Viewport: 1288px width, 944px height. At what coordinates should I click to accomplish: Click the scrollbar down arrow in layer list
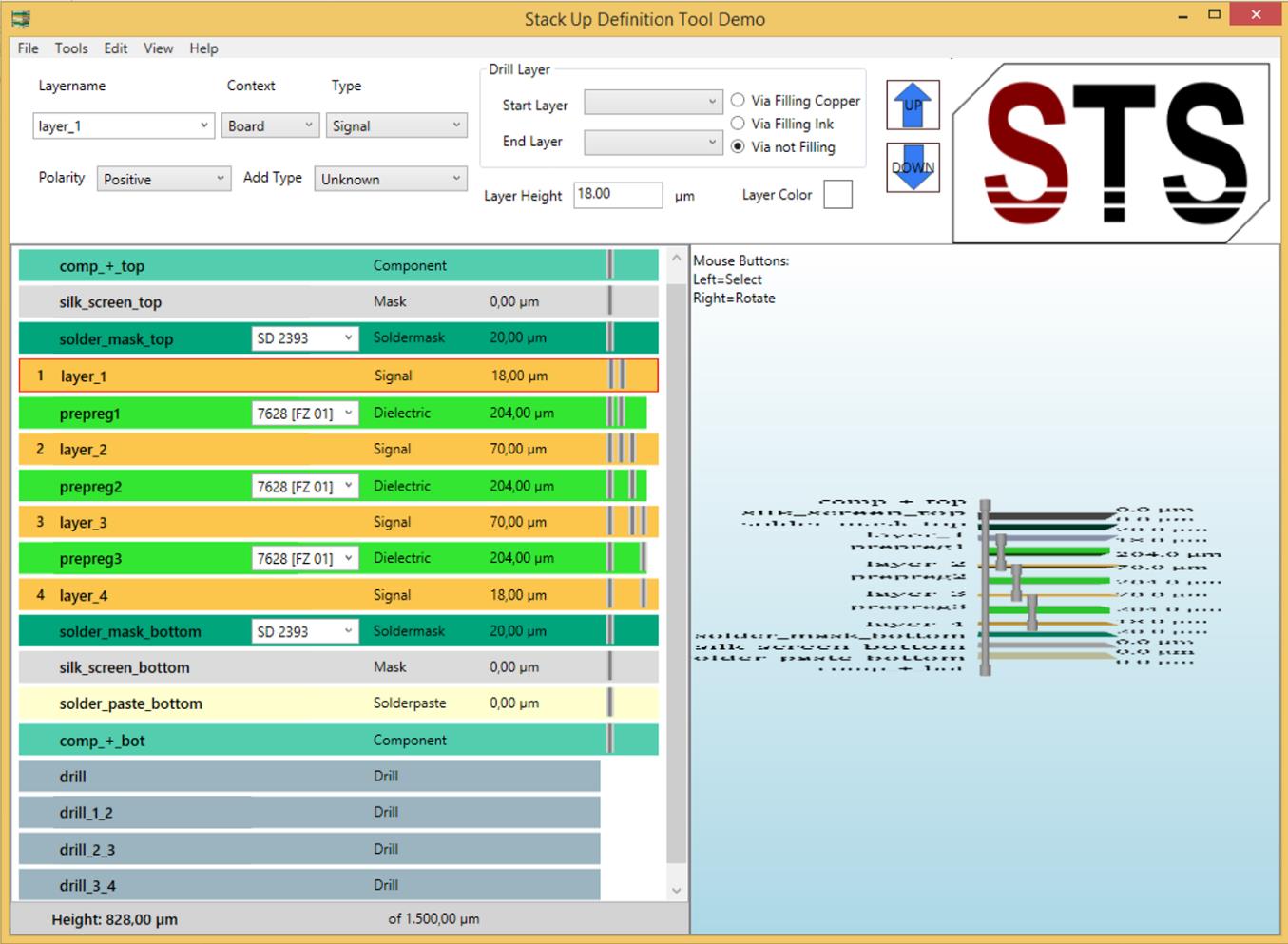pos(676,891)
